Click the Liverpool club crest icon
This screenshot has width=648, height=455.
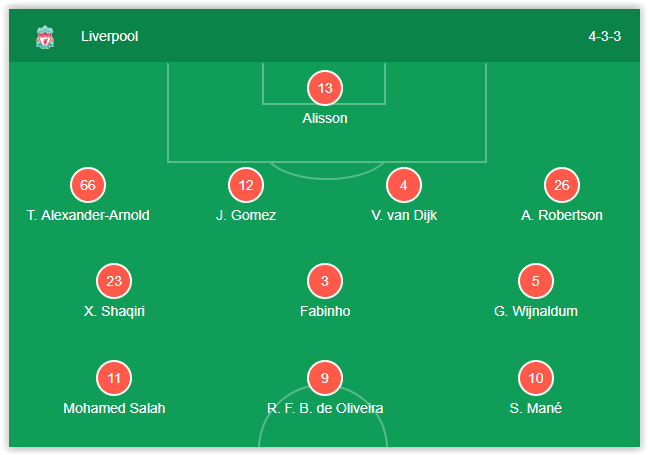coord(45,37)
